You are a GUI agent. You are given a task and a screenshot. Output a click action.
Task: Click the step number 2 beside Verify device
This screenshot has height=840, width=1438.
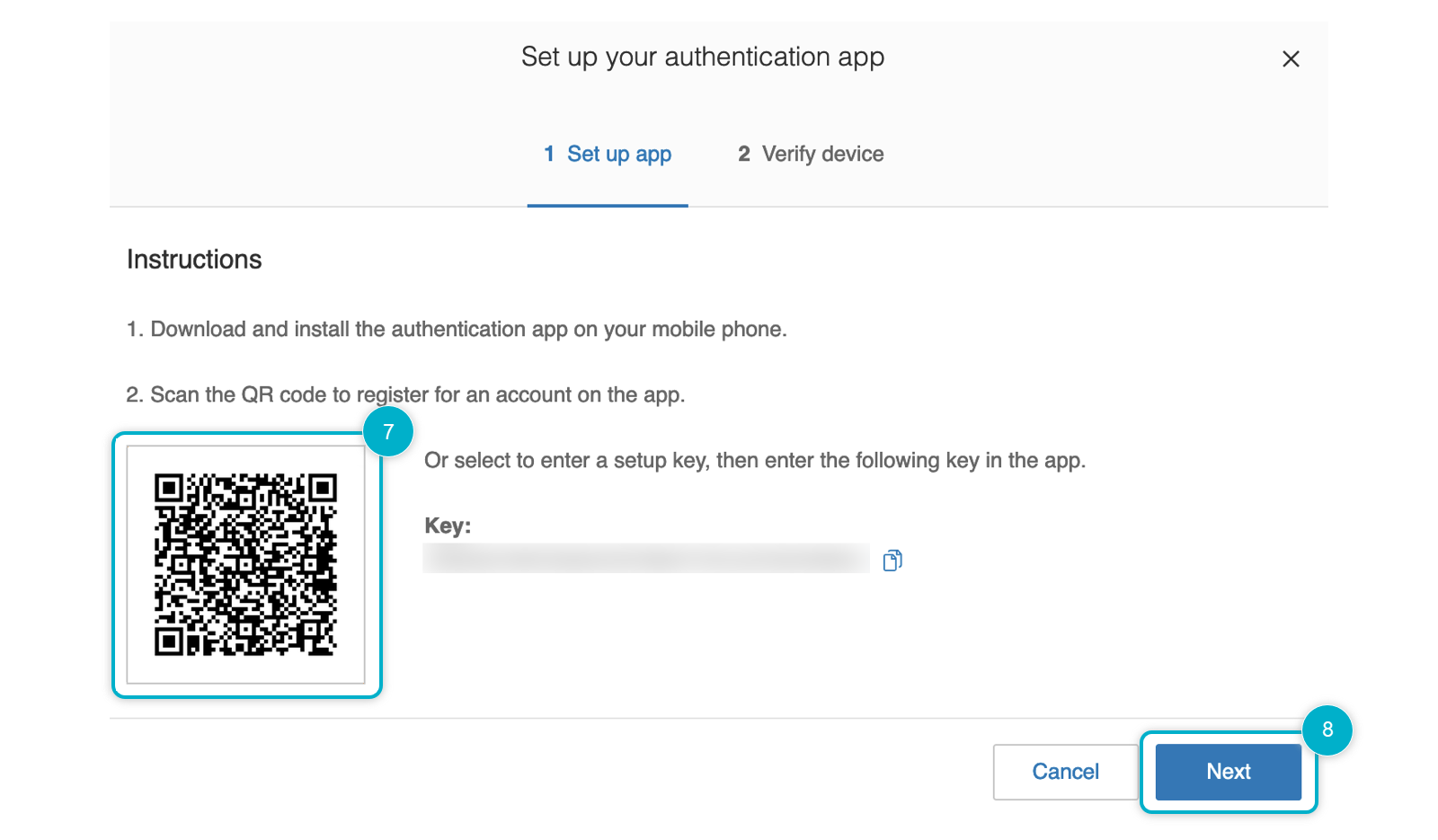[x=744, y=155]
